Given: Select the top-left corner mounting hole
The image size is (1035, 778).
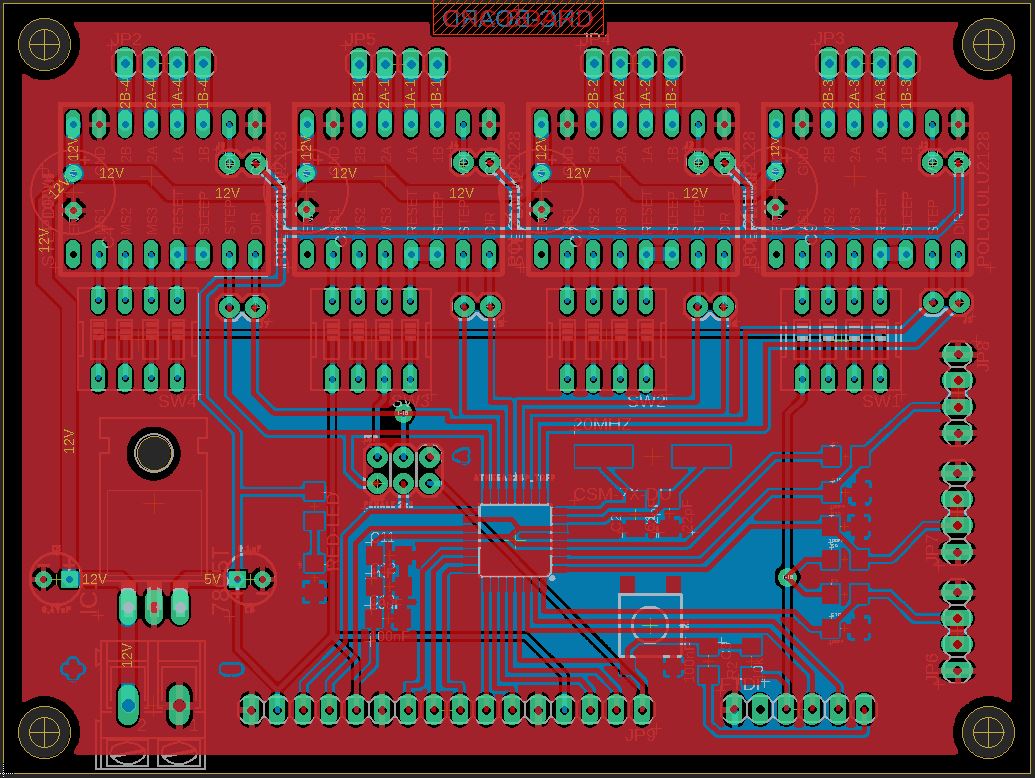Looking at the screenshot, I should pos(45,45).
